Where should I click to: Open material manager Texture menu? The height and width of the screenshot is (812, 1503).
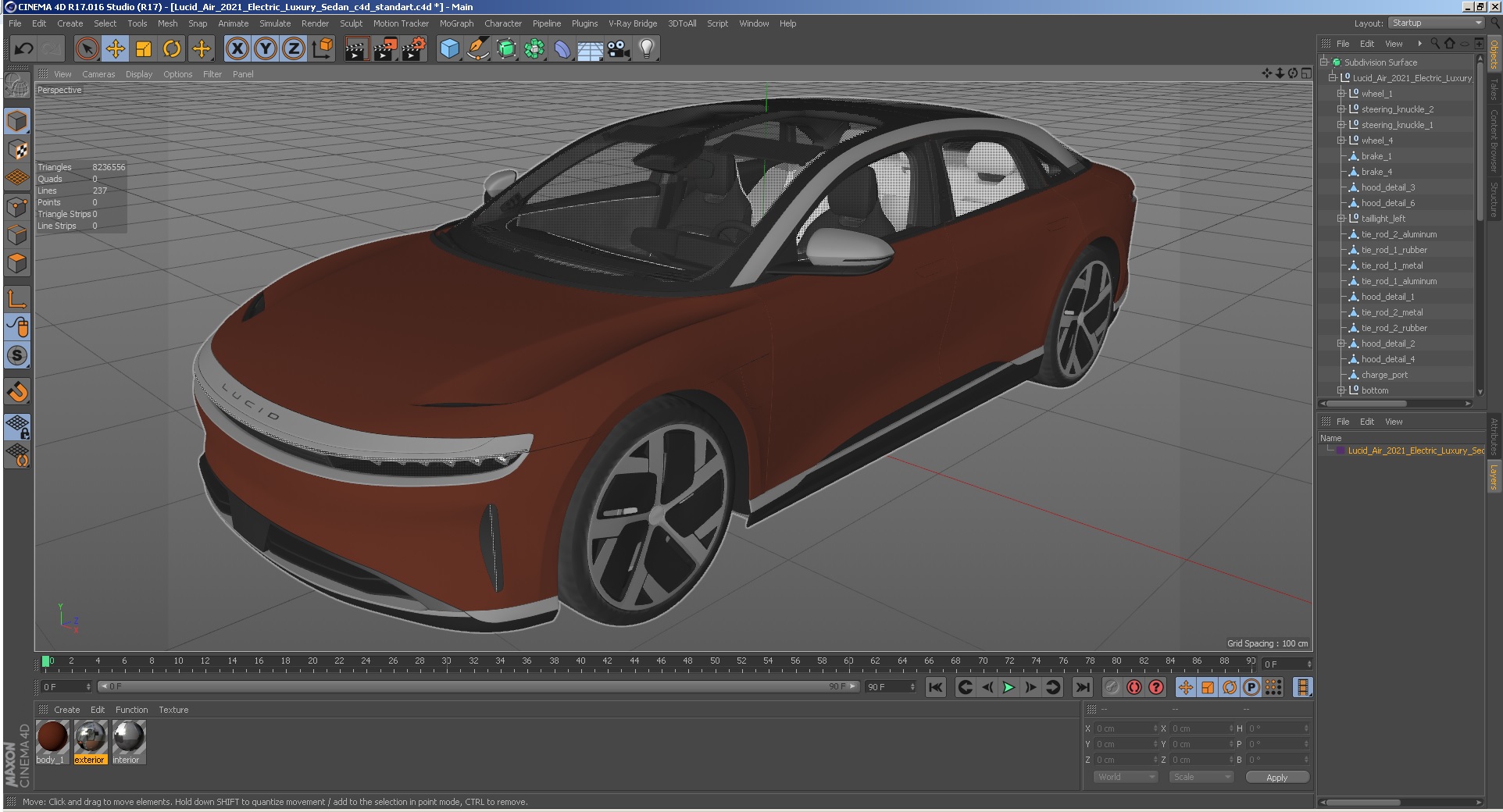point(173,710)
